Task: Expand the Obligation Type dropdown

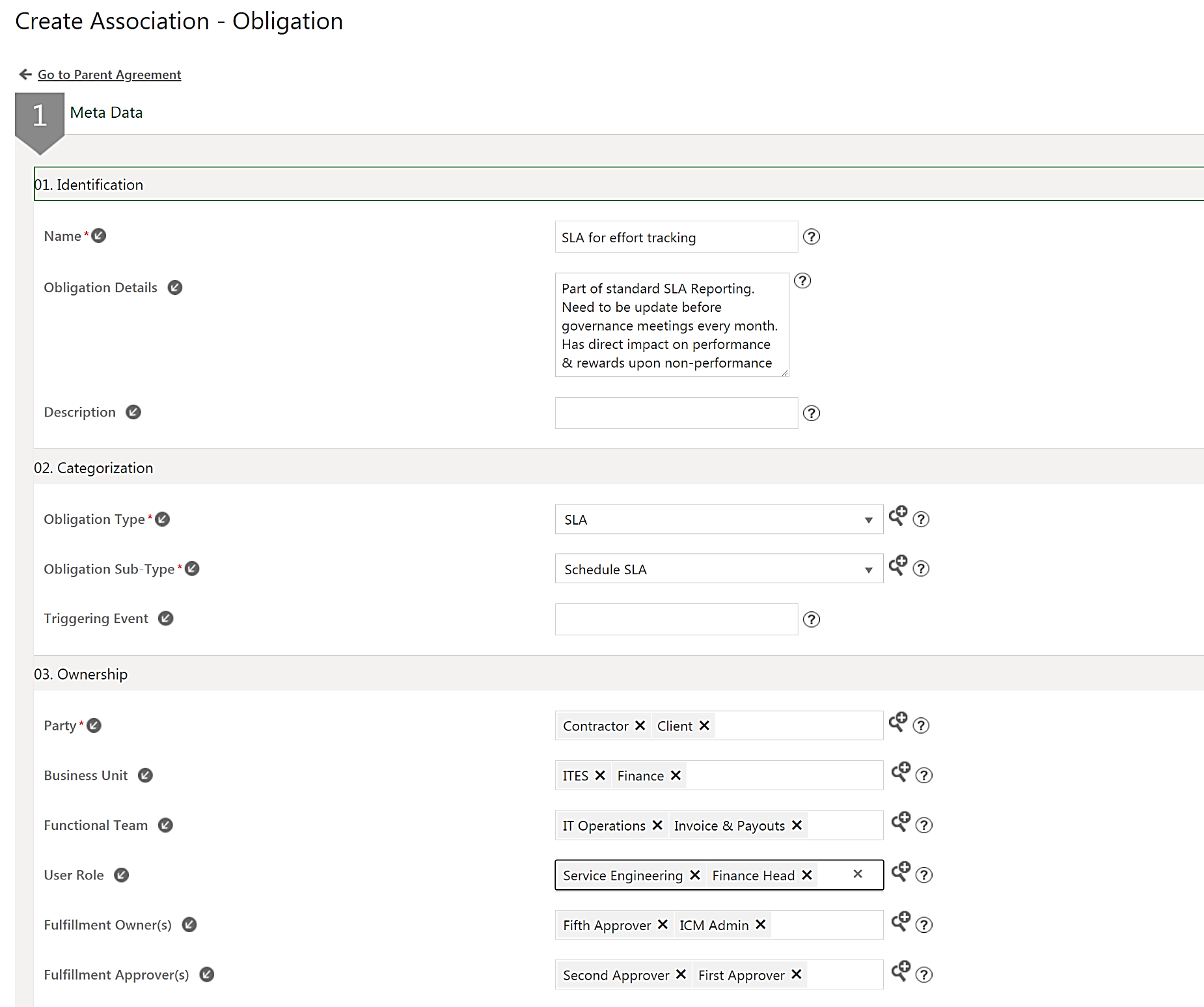Action: [868, 520]
